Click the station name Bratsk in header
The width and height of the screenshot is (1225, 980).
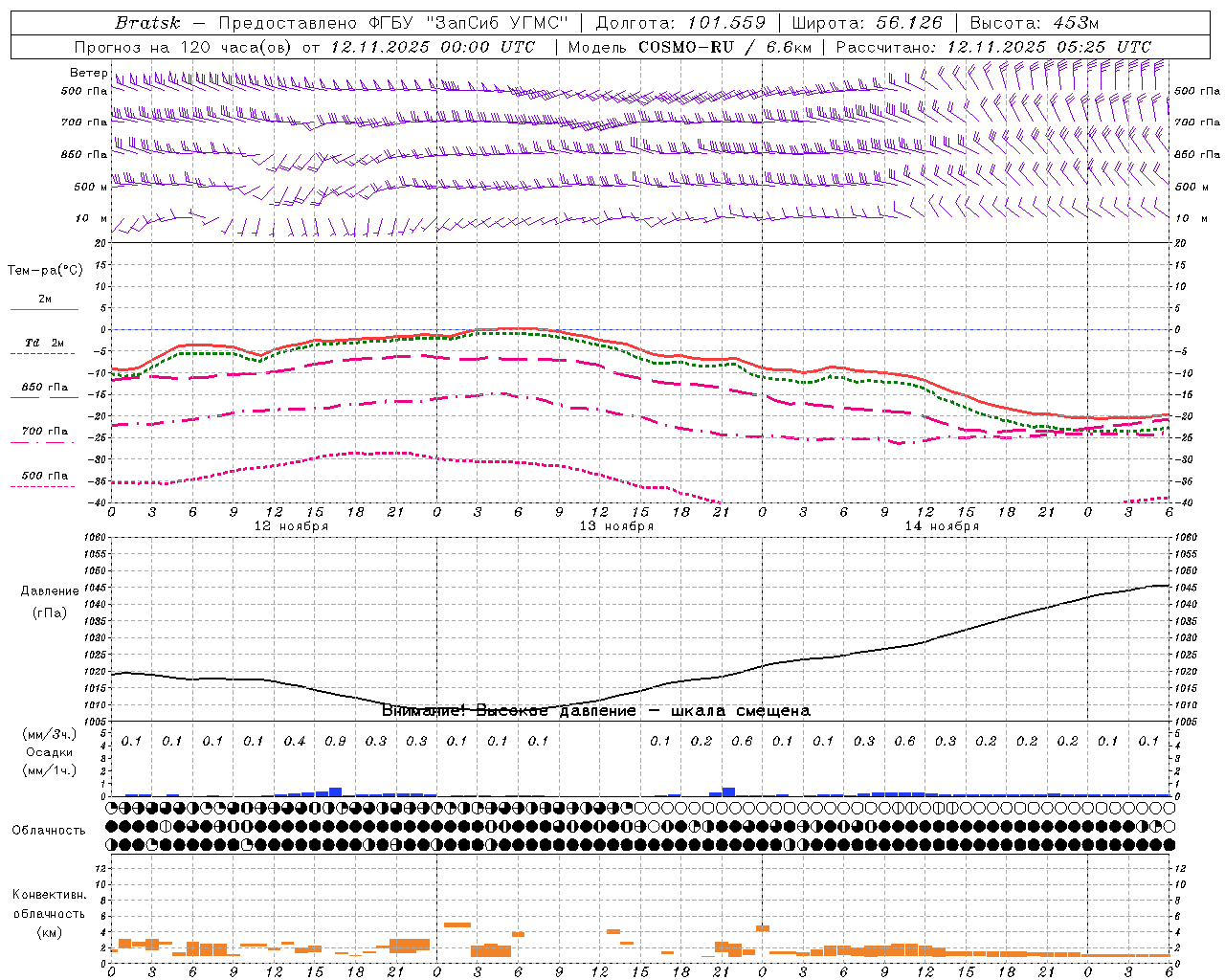(x=147, y=23)
